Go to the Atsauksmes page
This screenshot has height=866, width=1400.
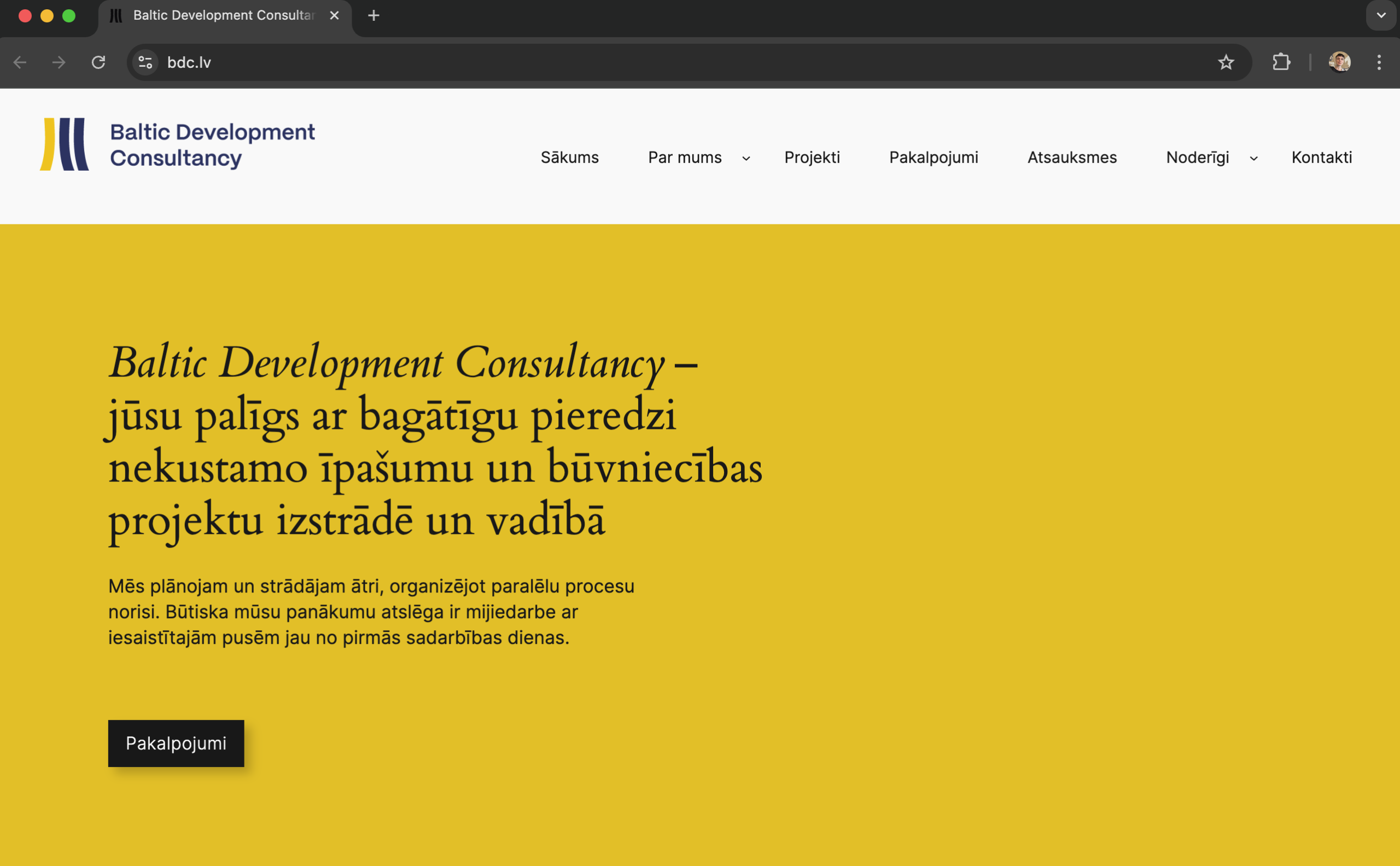[x=1071, y=158]
